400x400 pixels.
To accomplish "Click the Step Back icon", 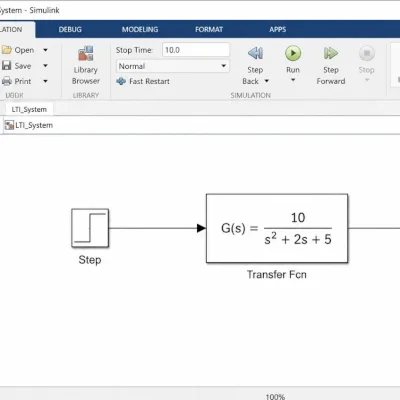I will tap(255, 53).
